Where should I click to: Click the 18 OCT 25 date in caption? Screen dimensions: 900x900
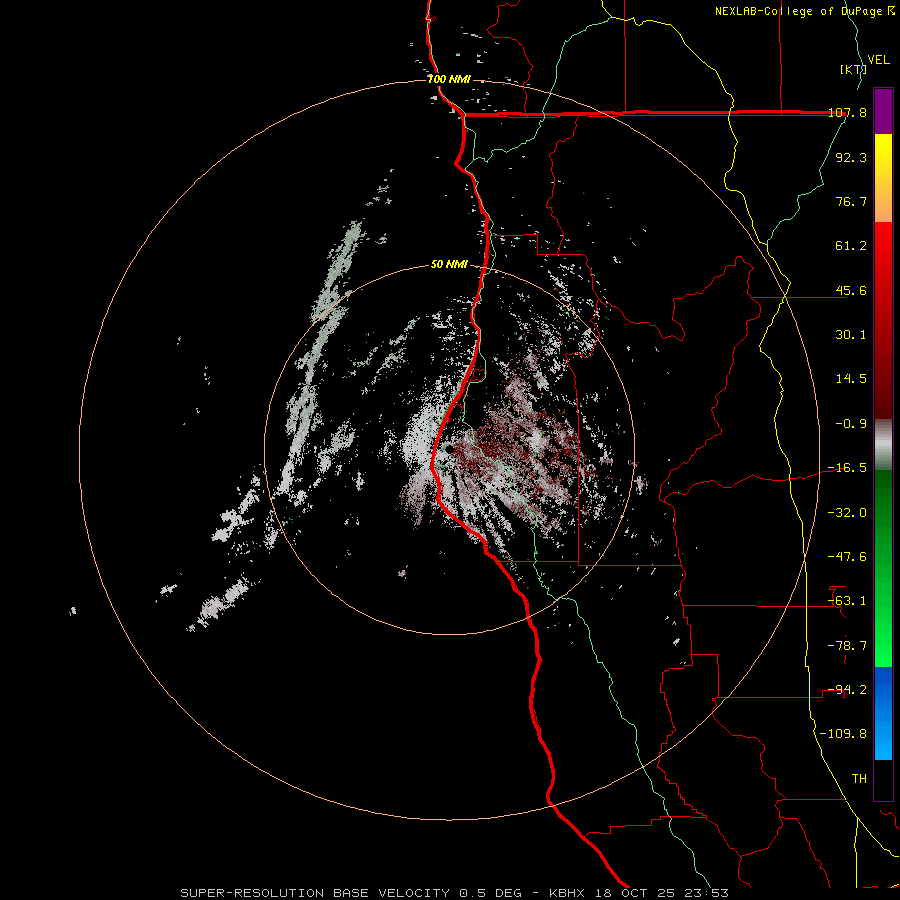(635, 893)
